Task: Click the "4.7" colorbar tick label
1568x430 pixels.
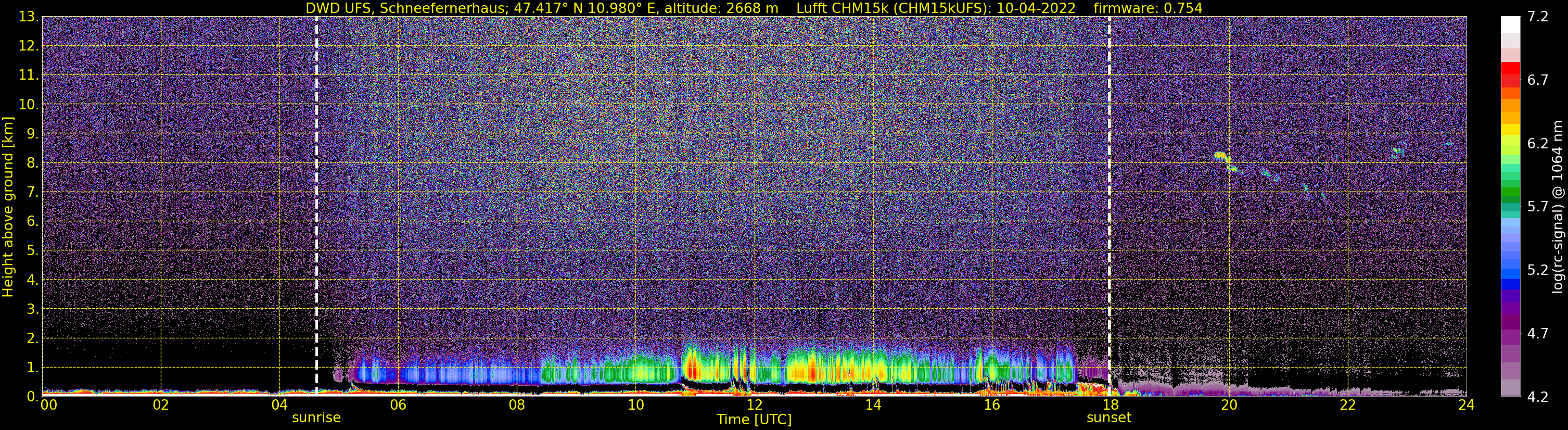Action: tap(1538, 333)
